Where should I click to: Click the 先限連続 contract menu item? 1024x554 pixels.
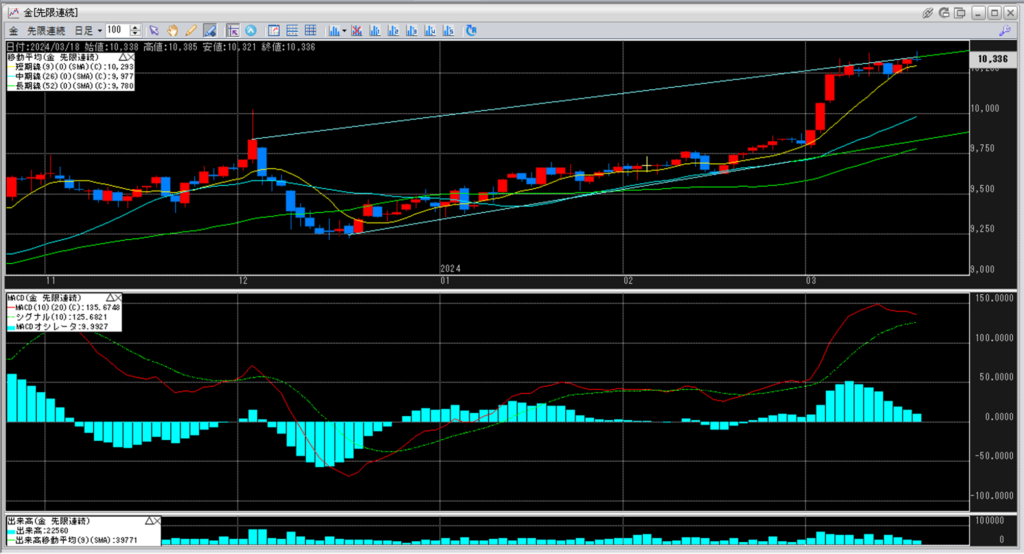[48, 30]
